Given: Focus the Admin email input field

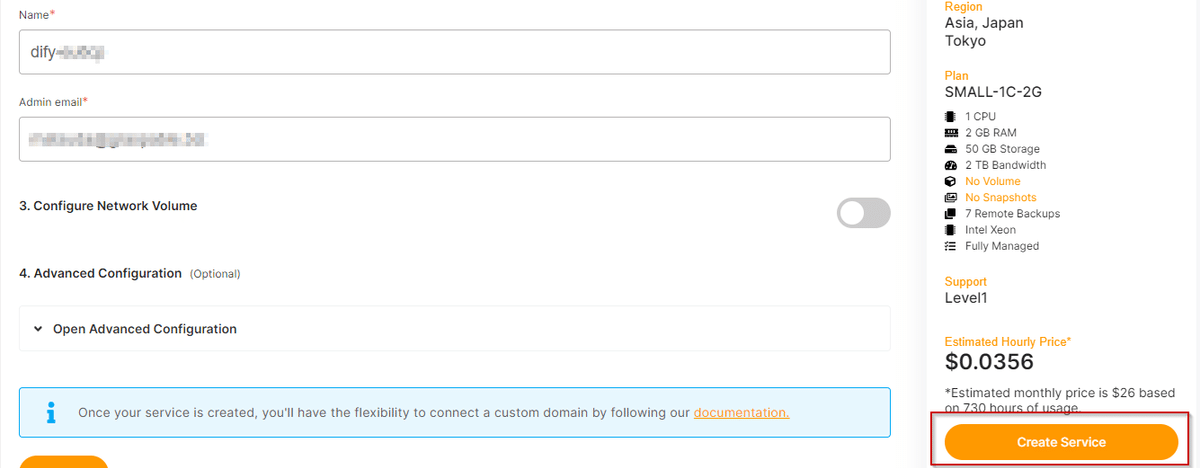Looking at the screenshot, I should (455, 139).
